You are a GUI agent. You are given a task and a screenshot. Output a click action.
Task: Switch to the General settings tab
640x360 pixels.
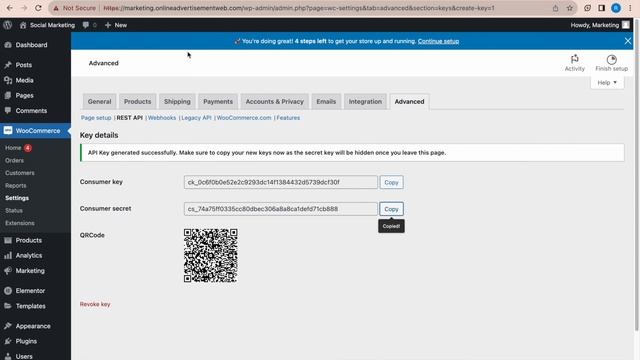click(99, 102)
